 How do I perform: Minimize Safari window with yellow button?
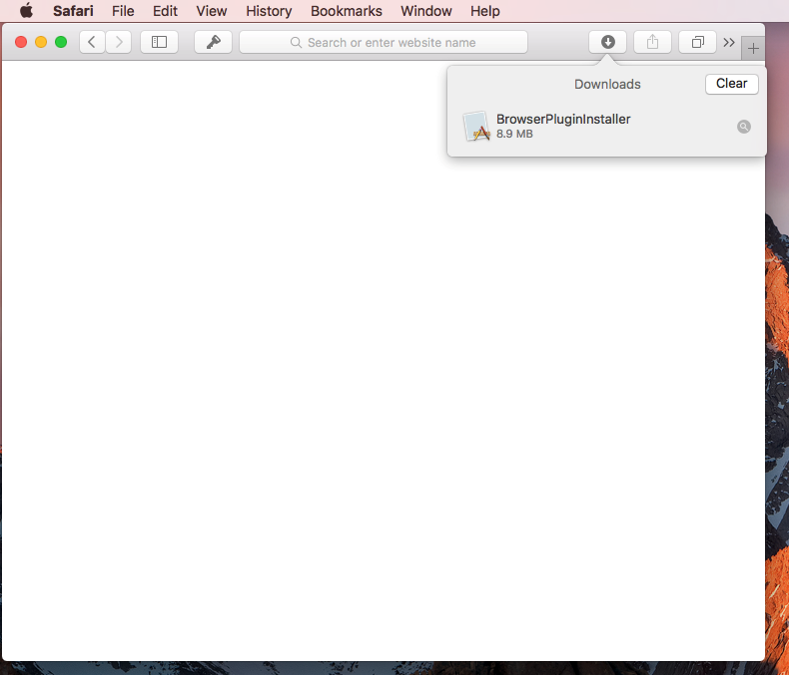tap(41, 42)
